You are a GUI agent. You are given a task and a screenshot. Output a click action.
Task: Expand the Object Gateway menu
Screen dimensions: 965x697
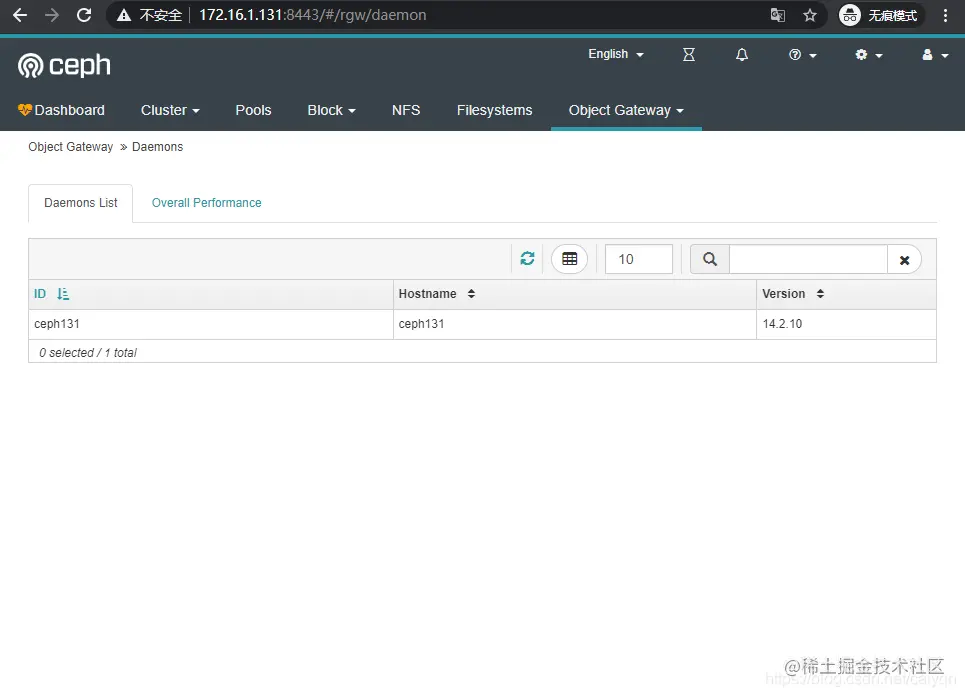(x=626, y=110)
